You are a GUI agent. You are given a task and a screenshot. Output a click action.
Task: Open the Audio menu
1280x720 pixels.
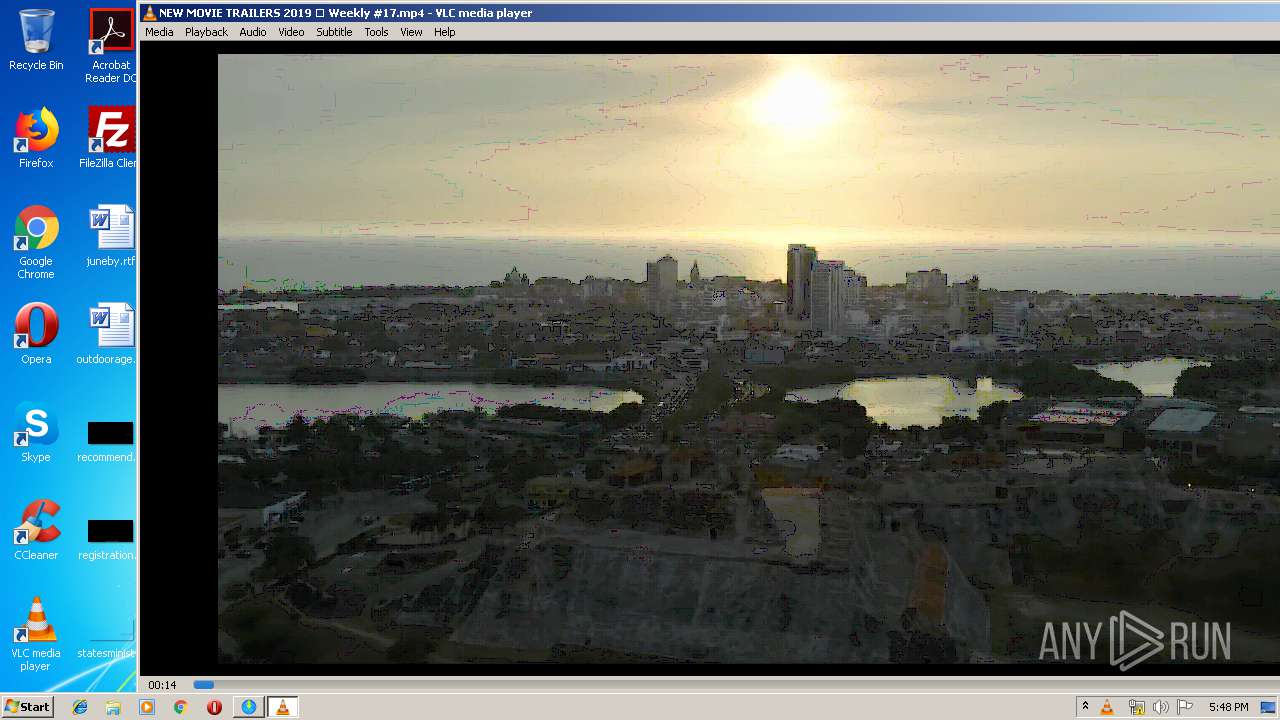(x=253, y=32)
